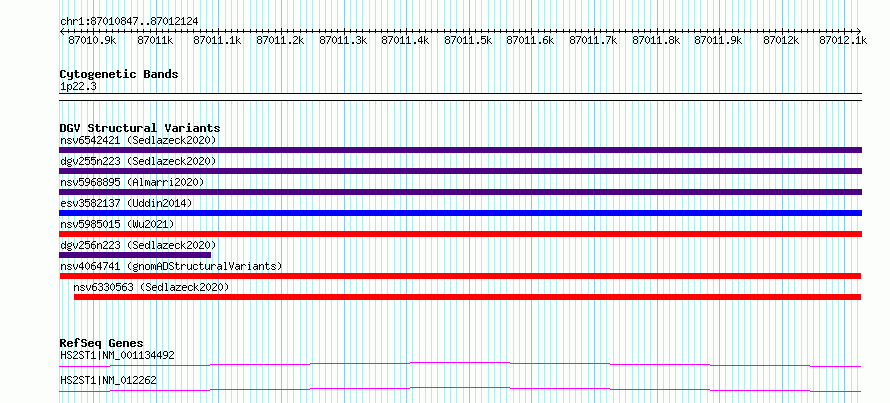Open the Cytogenetic Bands track heading

[x=119, y=74]
